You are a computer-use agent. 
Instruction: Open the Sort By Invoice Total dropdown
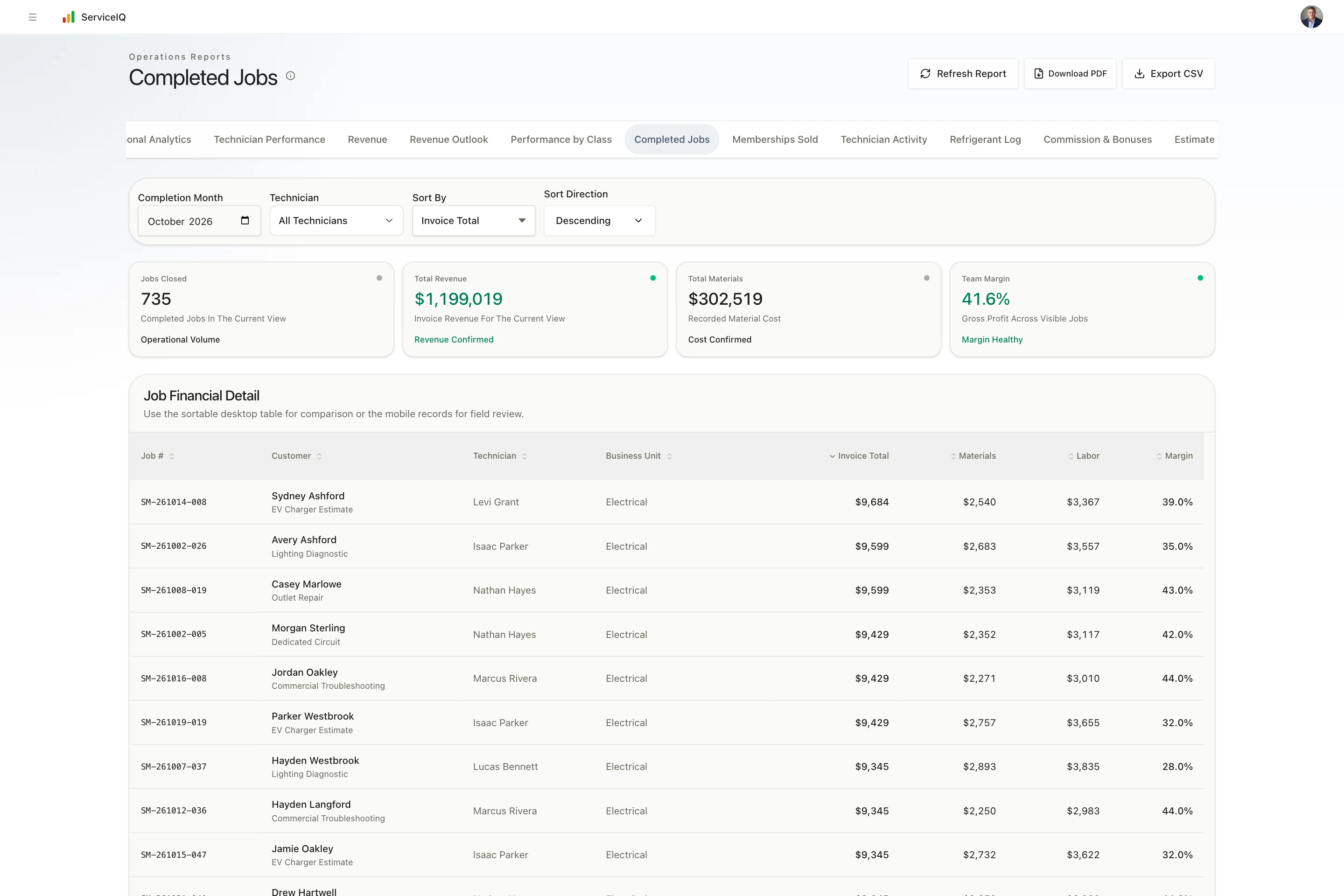473,221
